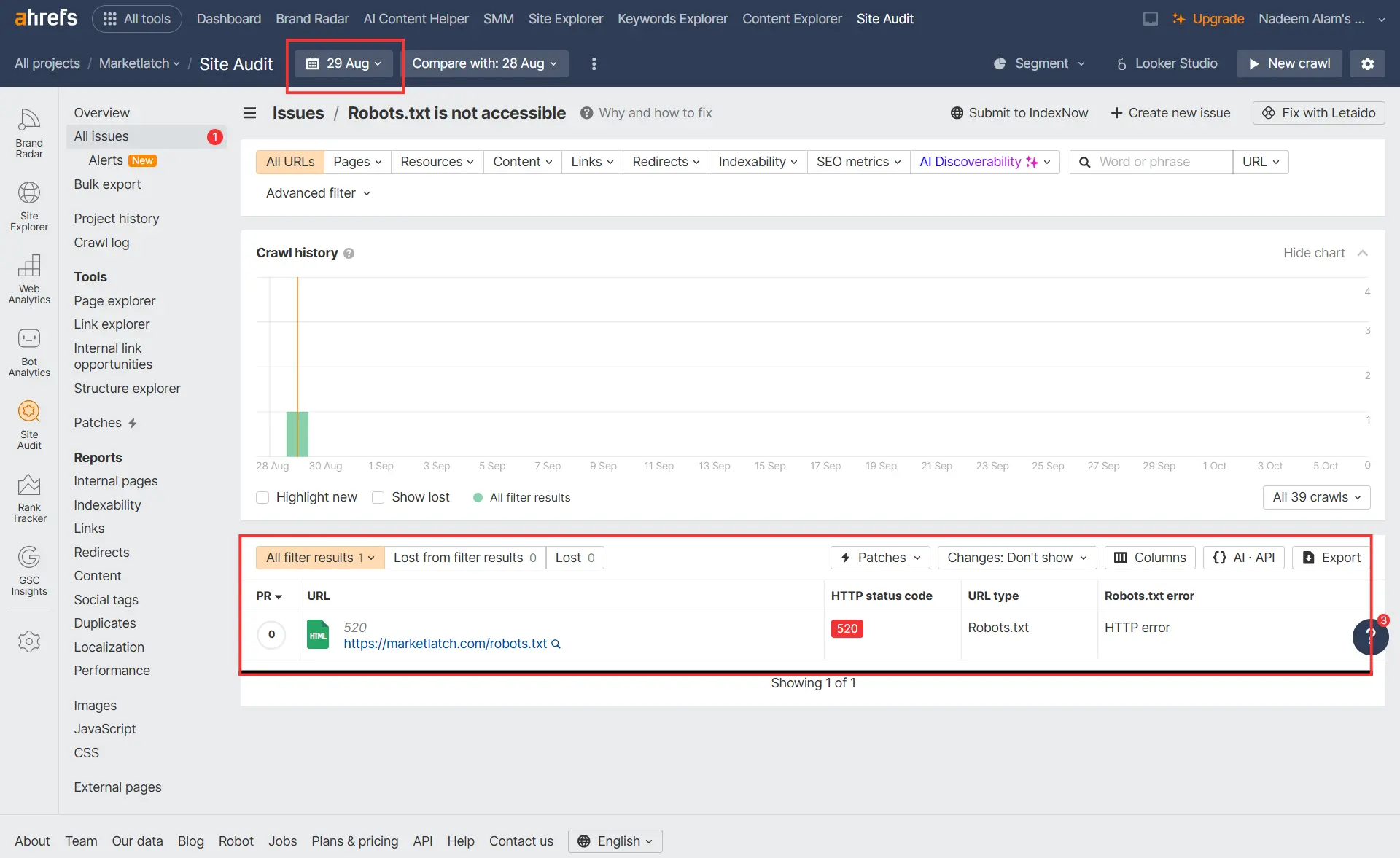Click the green crawl history bar
Screen dimensions: 1400x858
tap(297, 434)
